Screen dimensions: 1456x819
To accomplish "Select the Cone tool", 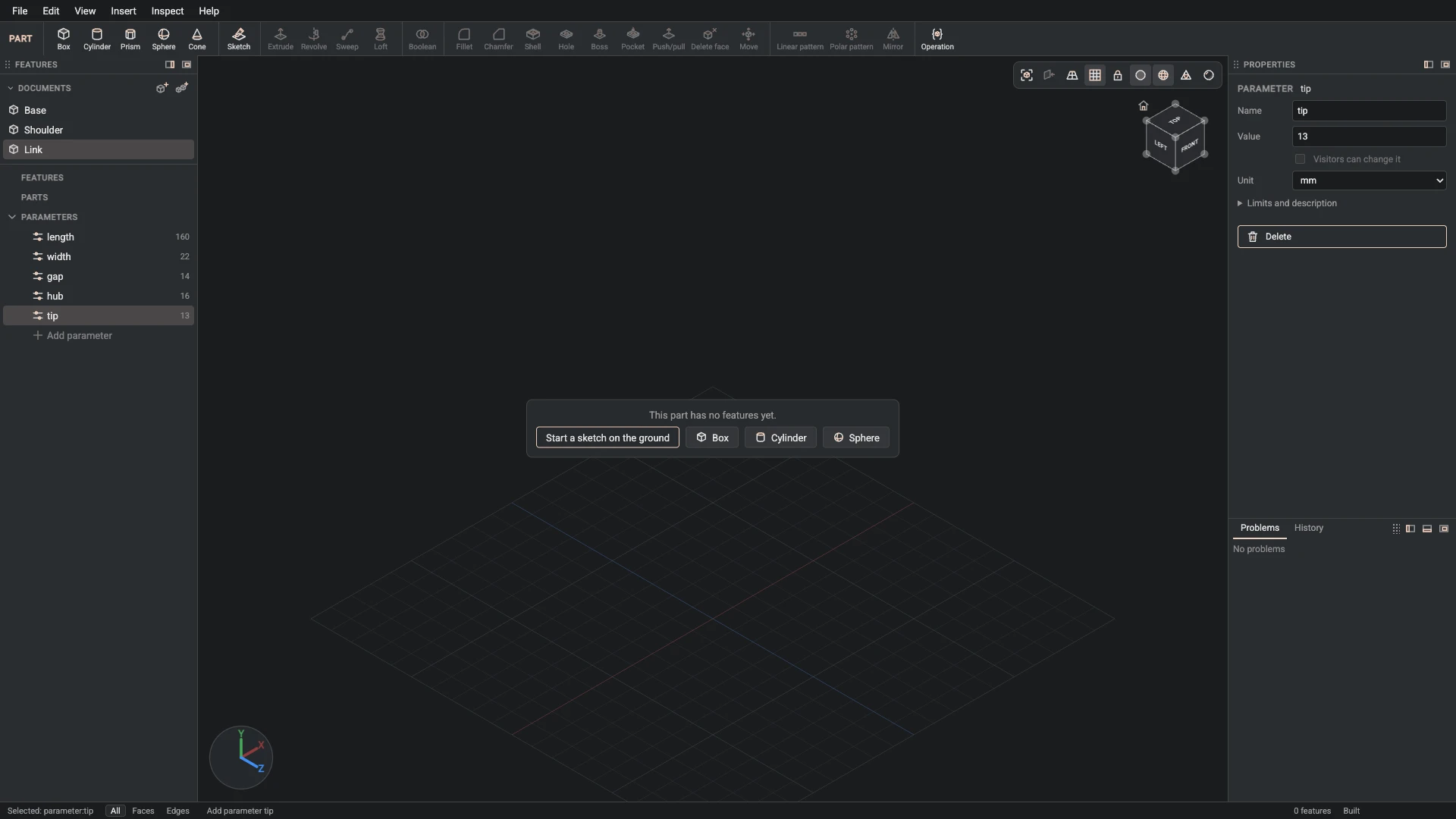I will pyautogui.click(x=197, y=39).
